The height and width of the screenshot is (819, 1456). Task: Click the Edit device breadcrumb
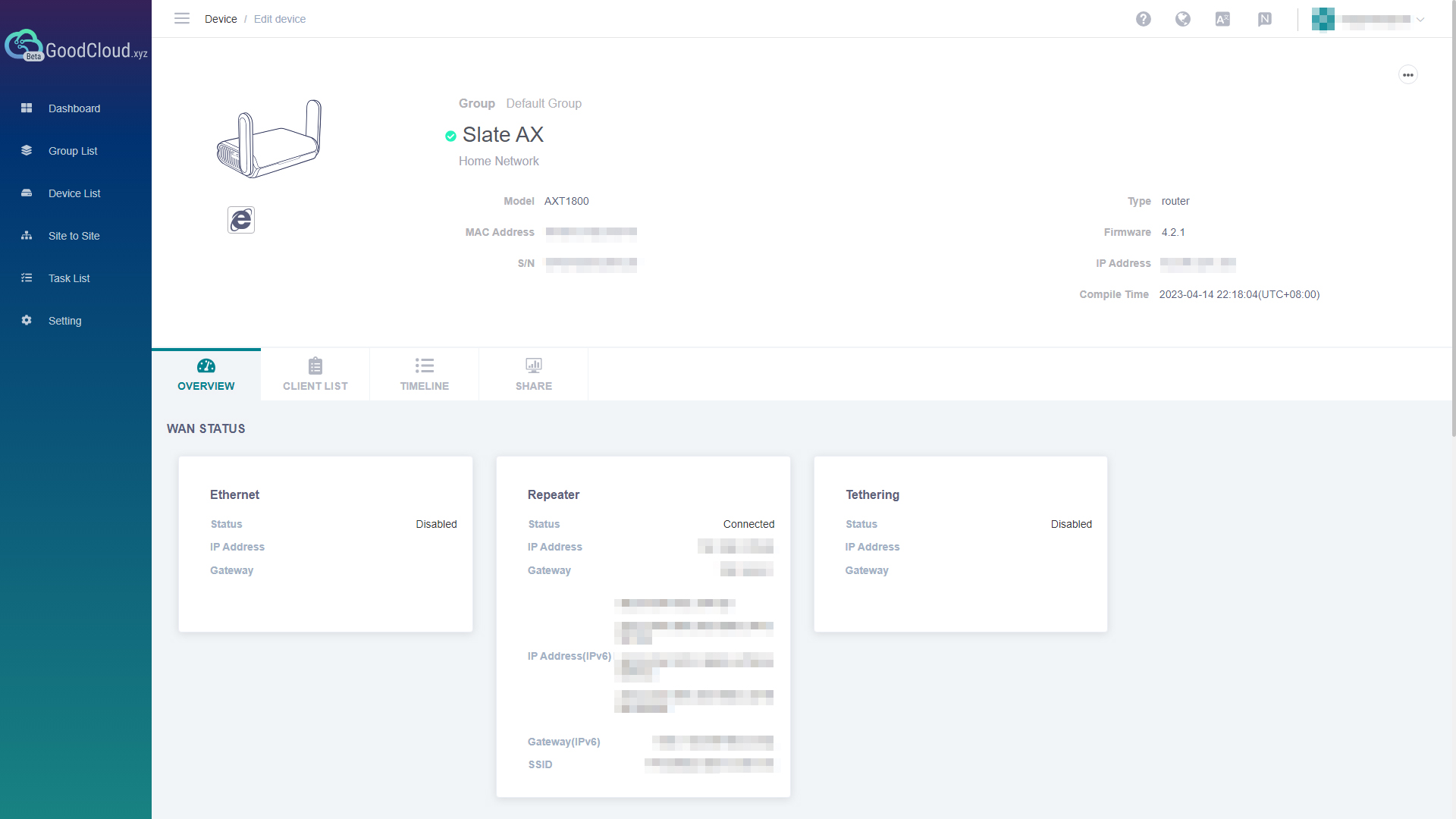click(x=280, y=19)
